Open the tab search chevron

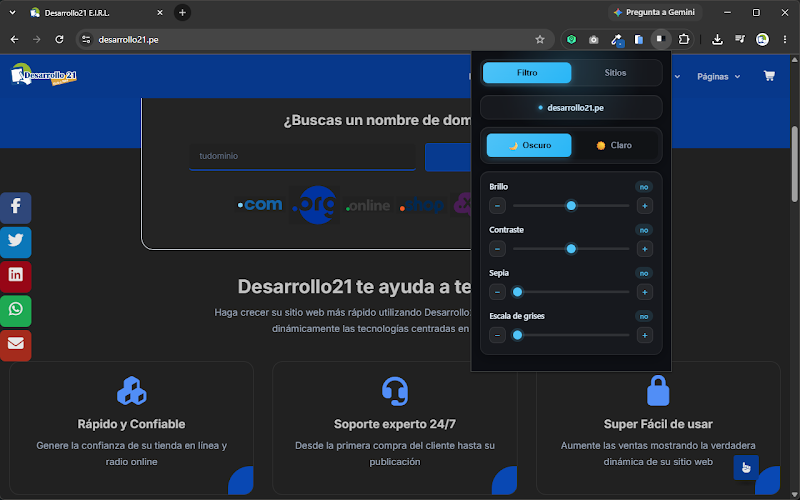pyautogui.click(x=12, y=12)
